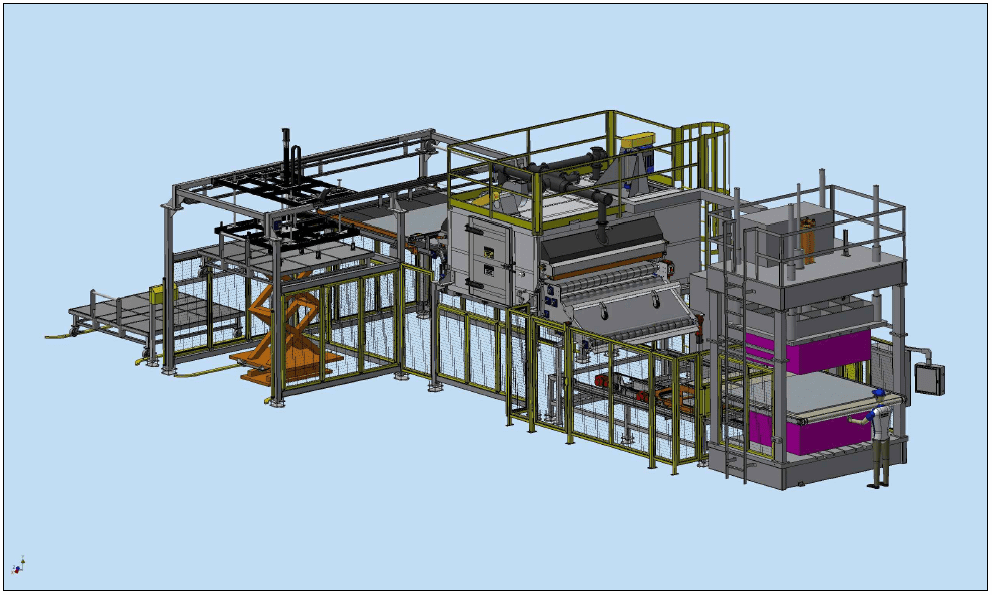Image resolution: width=992 pixels, height=595 pixels.
Task: Select the blue vertical drive motor unit
Action: point(648,167)
